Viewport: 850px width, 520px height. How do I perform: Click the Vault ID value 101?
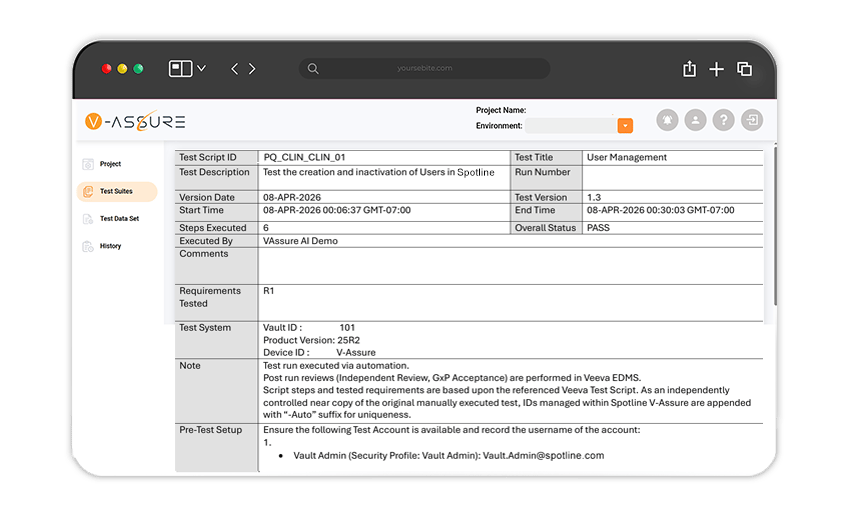347,328
